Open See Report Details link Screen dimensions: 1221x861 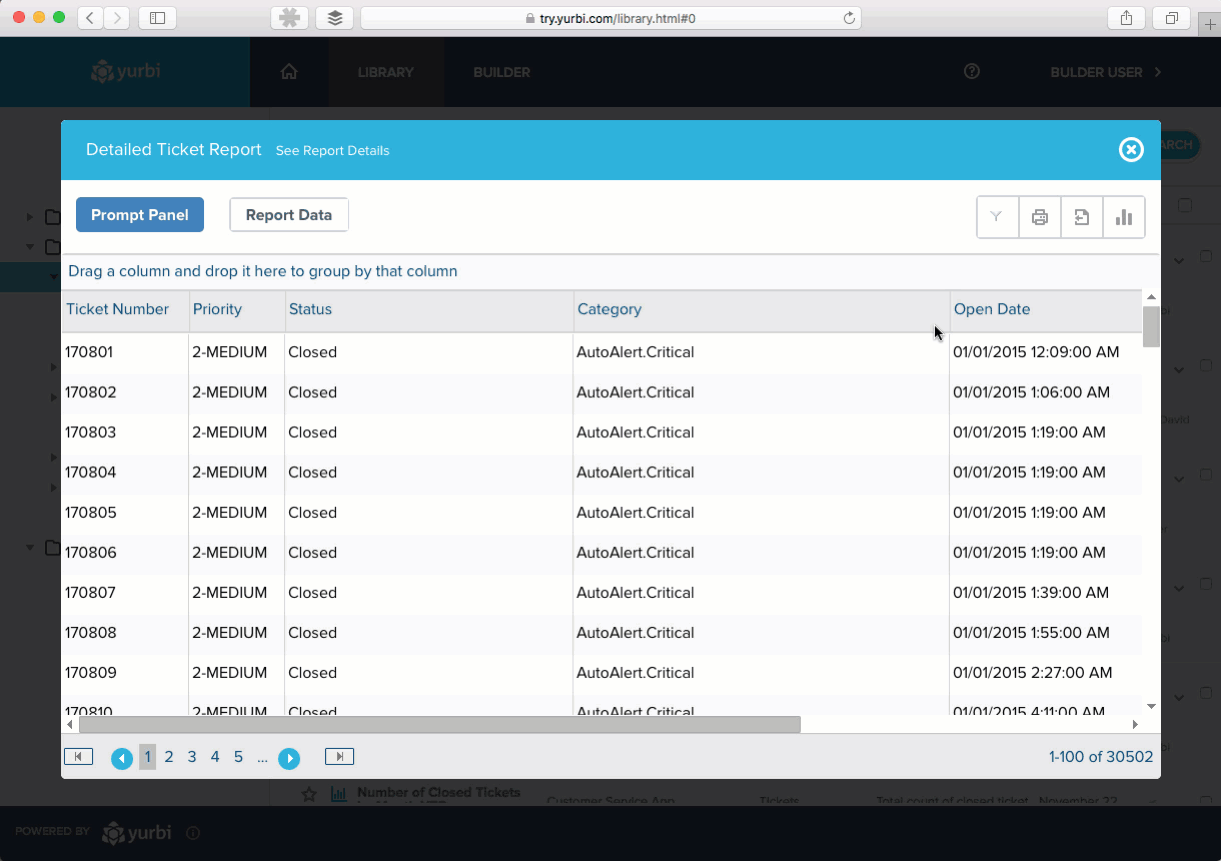(x=333, y=151)
